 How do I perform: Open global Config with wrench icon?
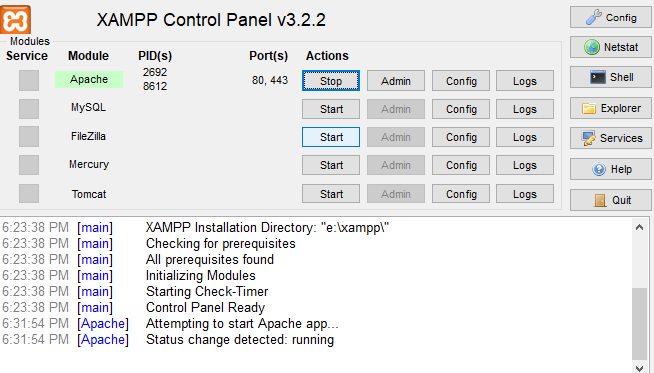point(611,18)
